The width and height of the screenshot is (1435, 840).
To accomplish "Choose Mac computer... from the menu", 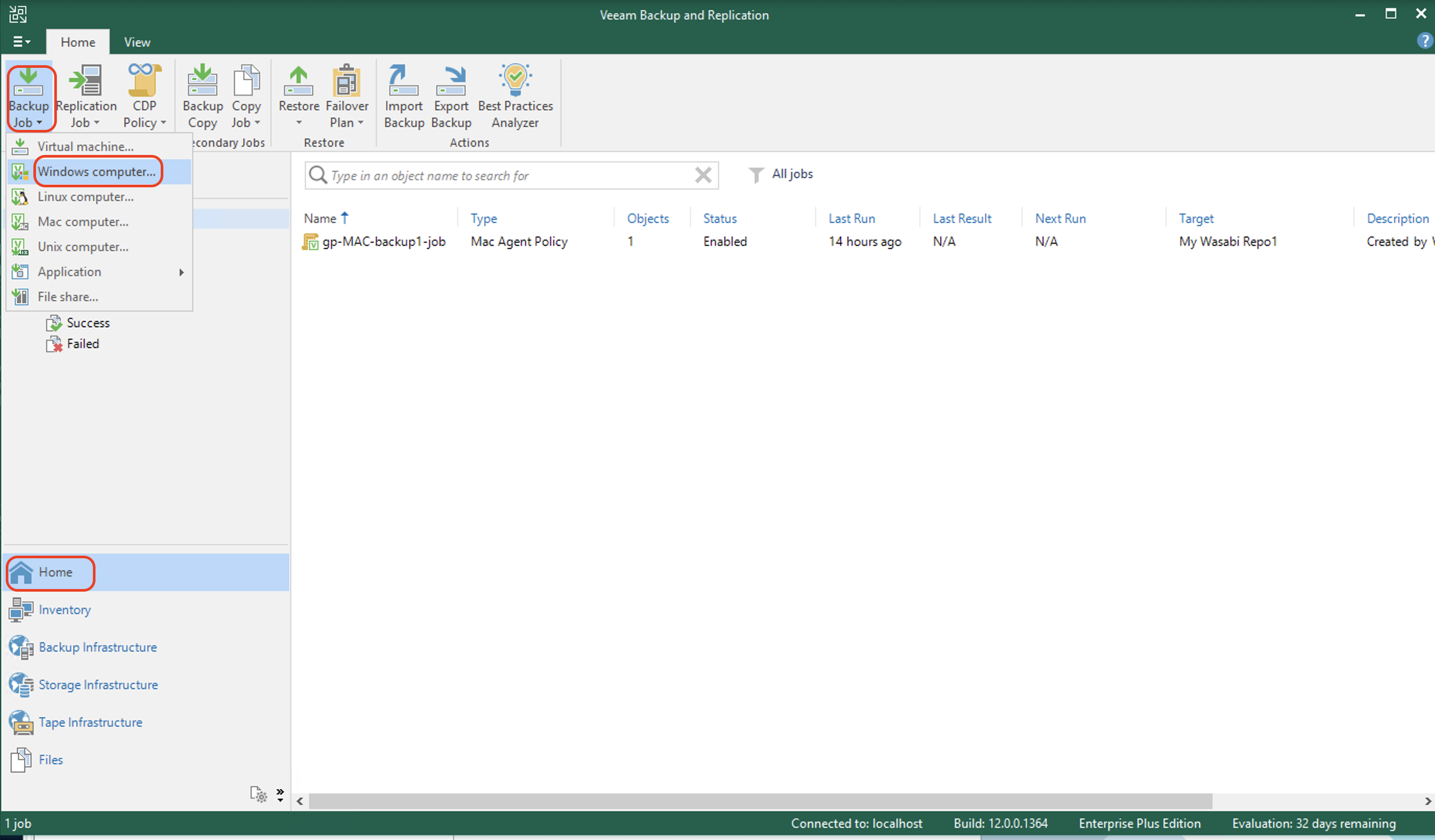I will pyautogui.click(x=100, y=222).
